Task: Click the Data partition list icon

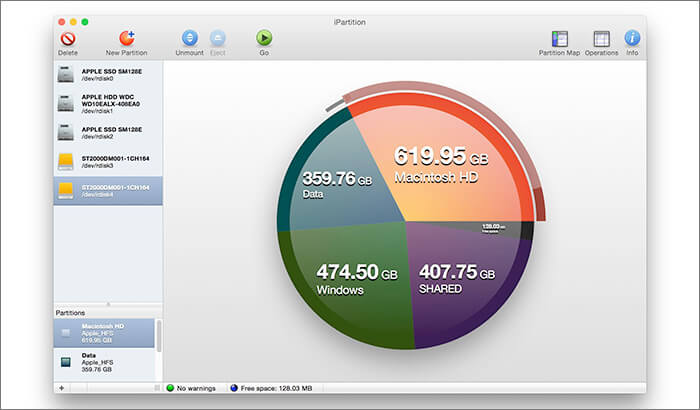Action: click(66, 362)
